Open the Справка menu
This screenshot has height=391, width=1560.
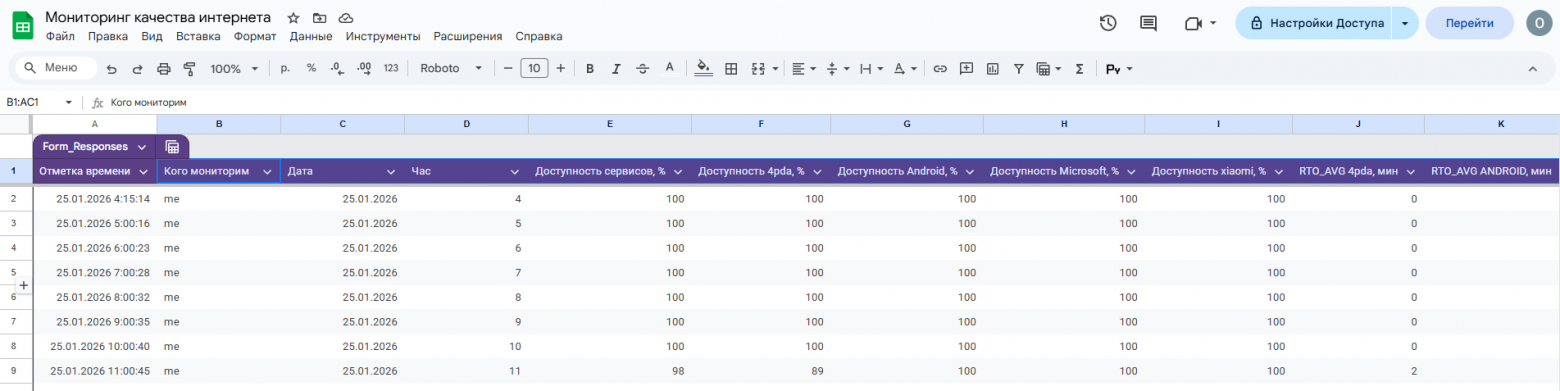(539, 36)
